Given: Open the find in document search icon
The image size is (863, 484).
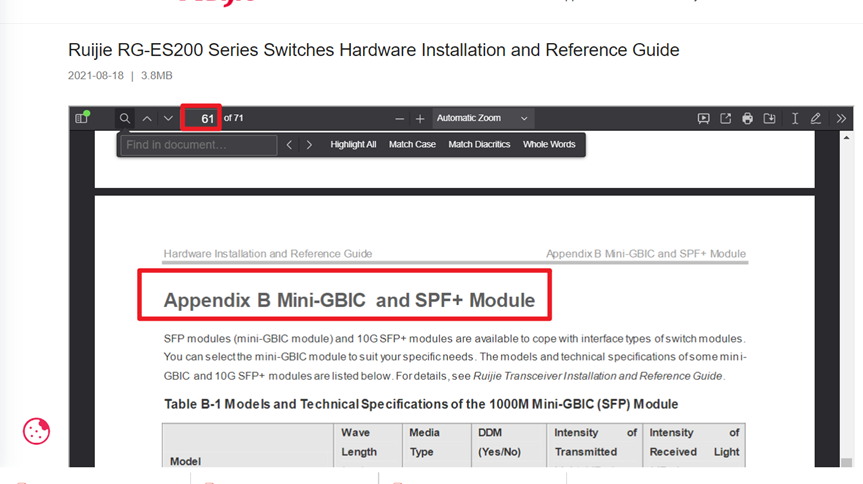Looking at the screenshot, I should pyautogui.click(x=125, y=118).
